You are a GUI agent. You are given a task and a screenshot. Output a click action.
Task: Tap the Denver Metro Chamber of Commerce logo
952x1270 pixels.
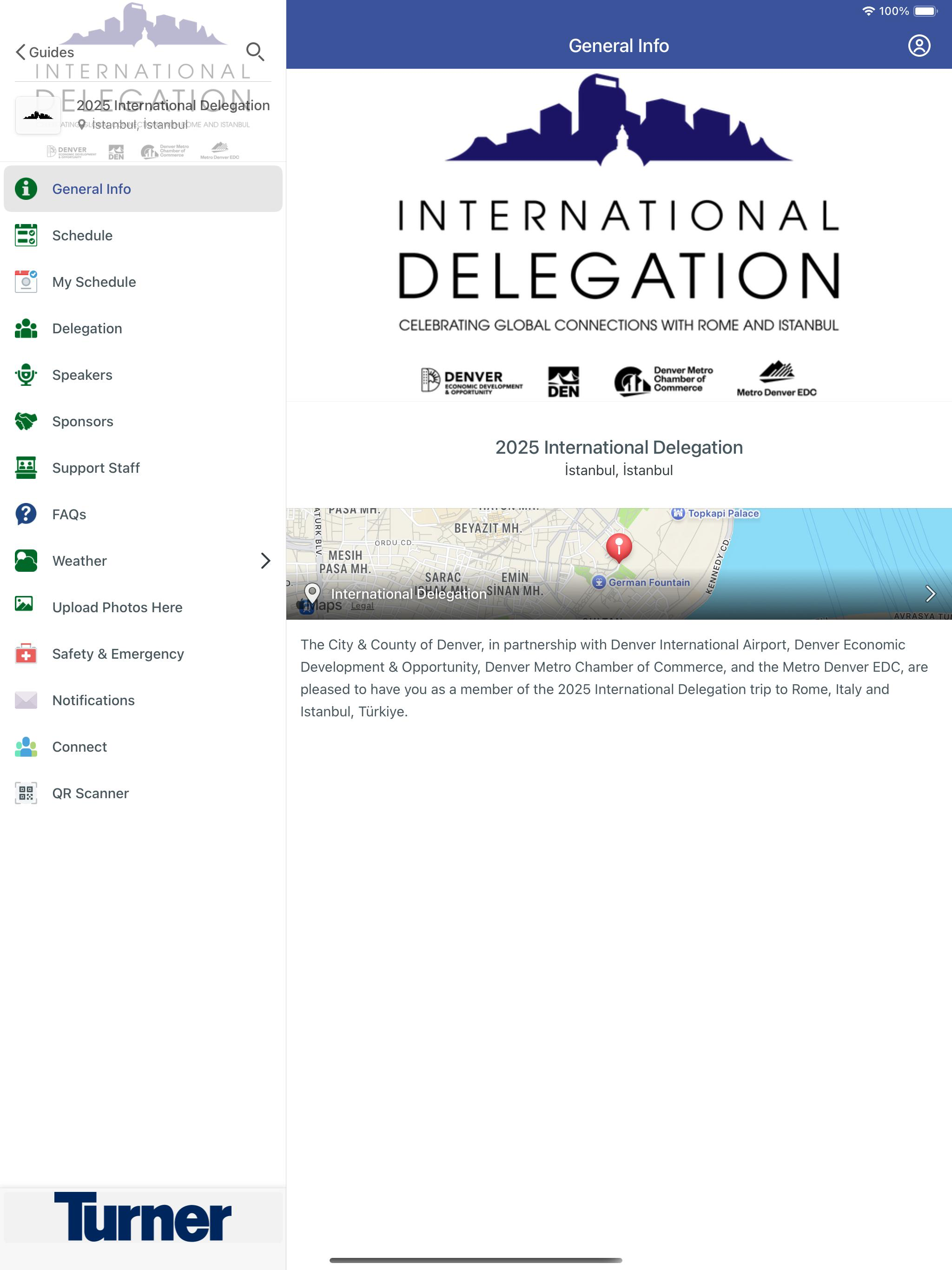664,381
